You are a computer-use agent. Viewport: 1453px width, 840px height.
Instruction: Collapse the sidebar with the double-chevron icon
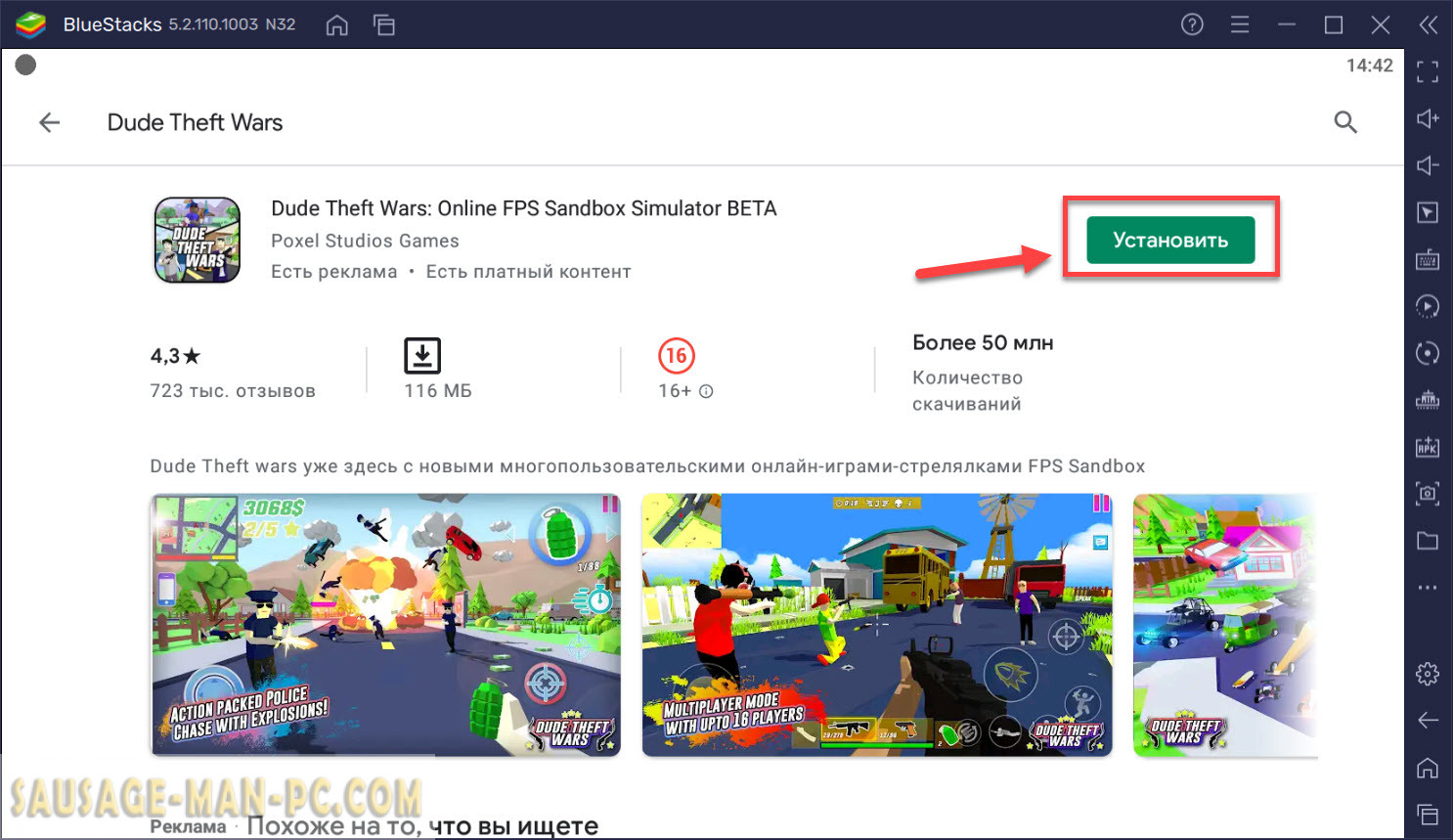1429,24
